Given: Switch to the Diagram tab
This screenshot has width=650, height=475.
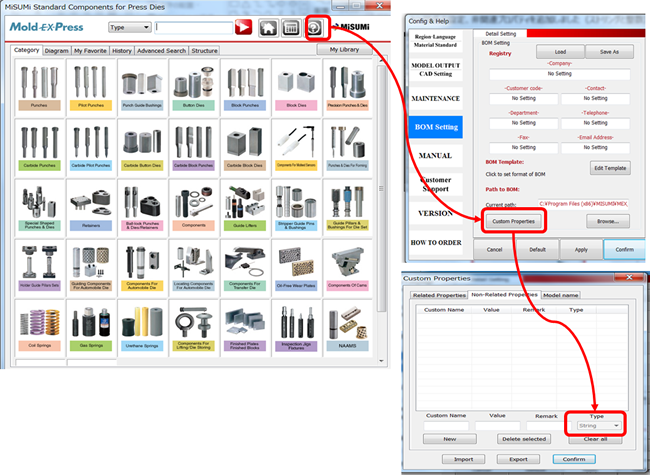Looking at the screenshot, I should [x=56, y=51].
